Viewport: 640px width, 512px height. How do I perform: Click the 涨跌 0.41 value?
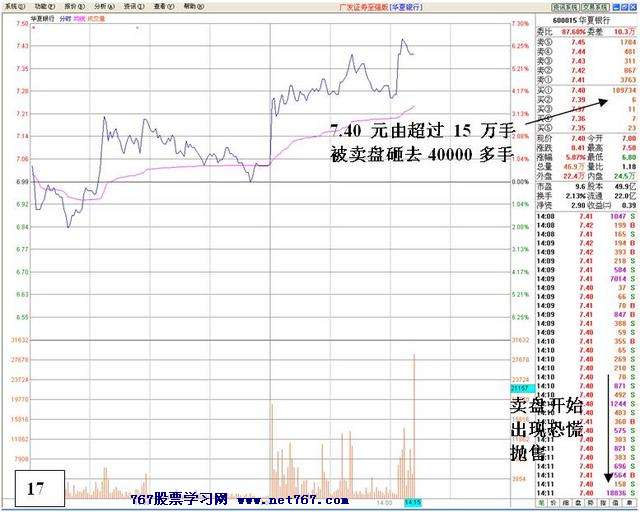point(578,147)
